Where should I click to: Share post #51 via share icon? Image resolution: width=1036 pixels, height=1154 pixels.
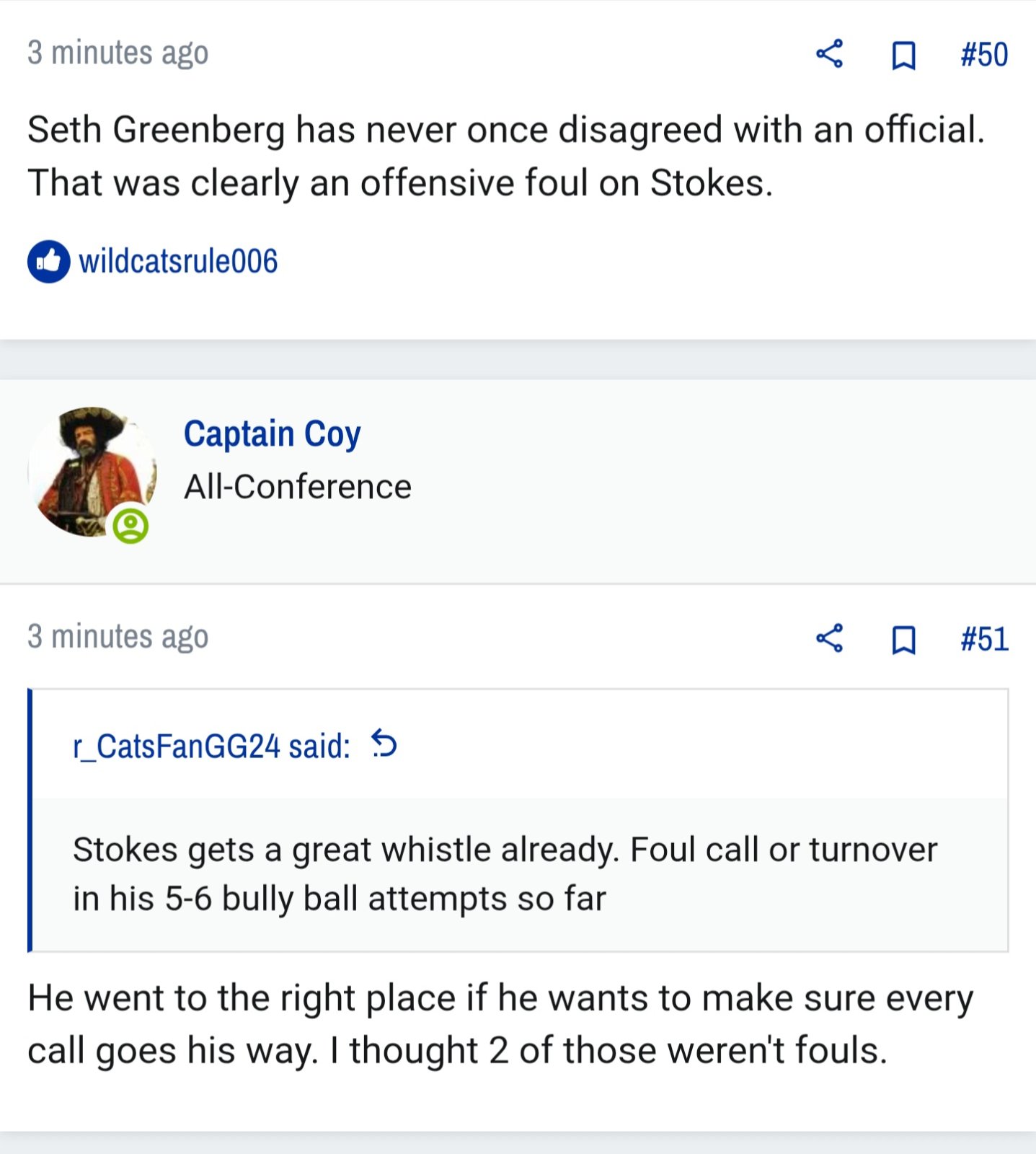829,638
